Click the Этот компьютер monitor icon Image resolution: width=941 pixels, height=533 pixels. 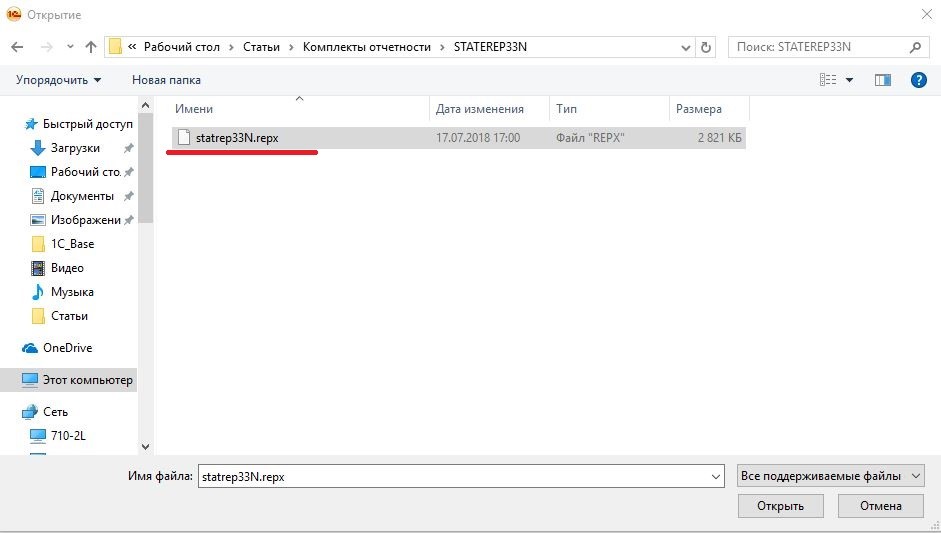tap(30, 380)
